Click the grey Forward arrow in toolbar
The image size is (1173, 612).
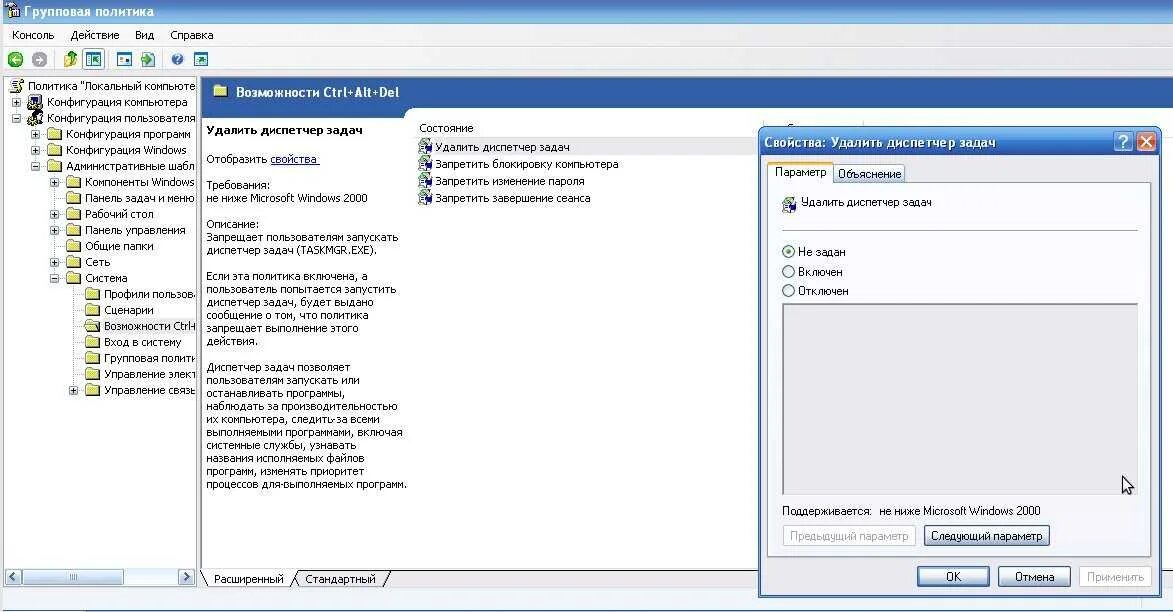pos(39,59)
